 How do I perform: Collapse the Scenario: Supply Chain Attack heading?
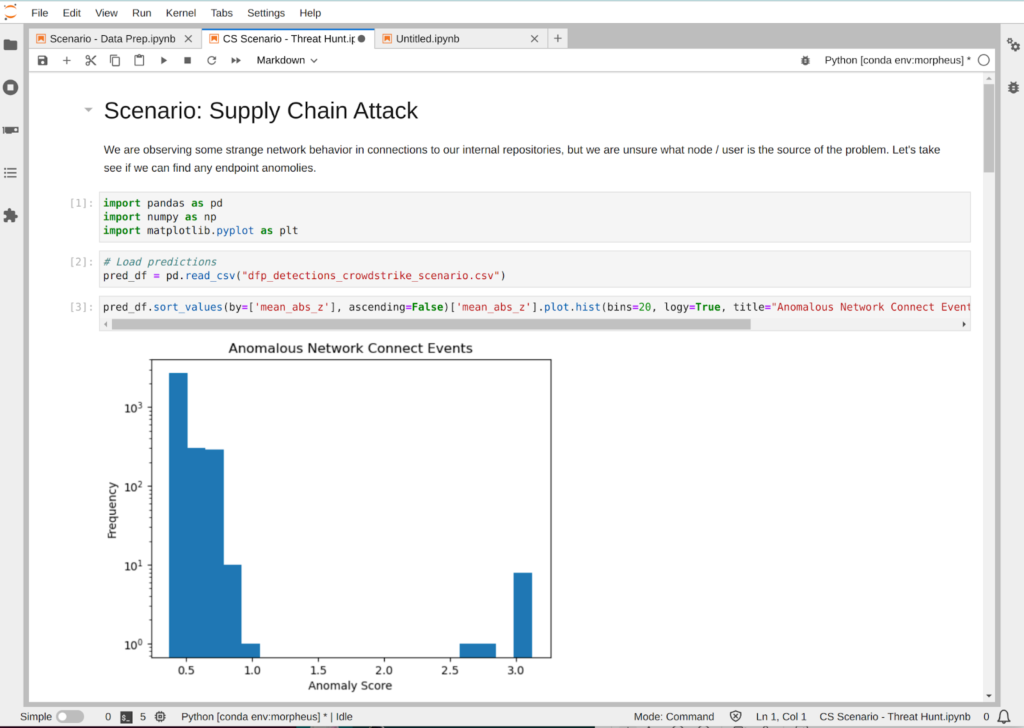pos(88,110)
